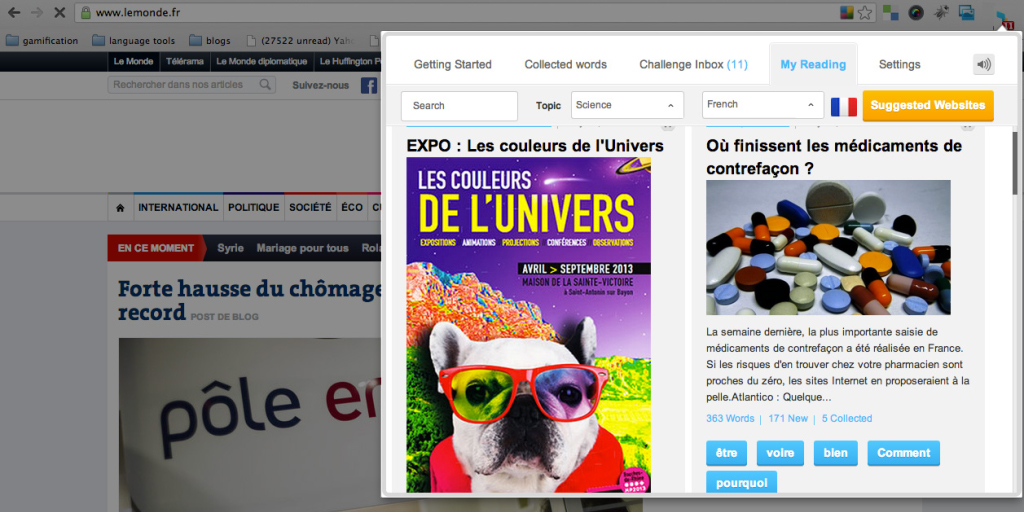Click the browser back arrow
The height and width of the screenshot is (512, 1024).
(x=14, y=12)
